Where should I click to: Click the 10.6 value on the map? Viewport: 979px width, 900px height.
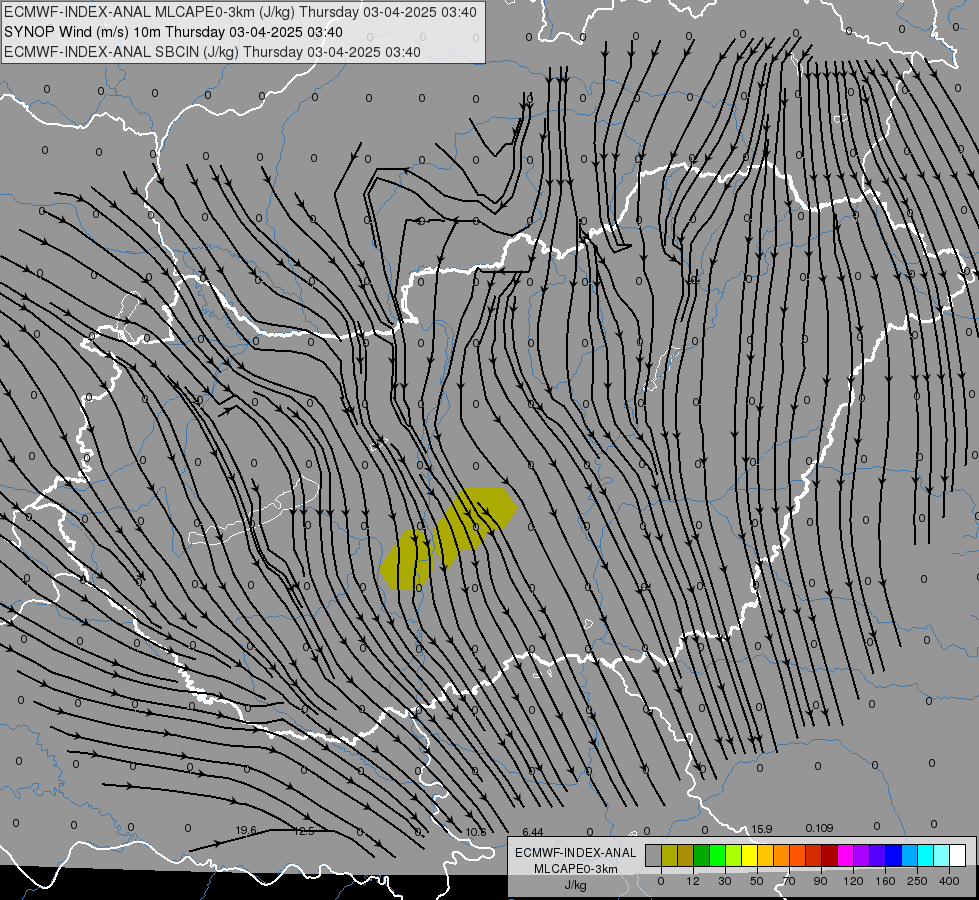476,832
